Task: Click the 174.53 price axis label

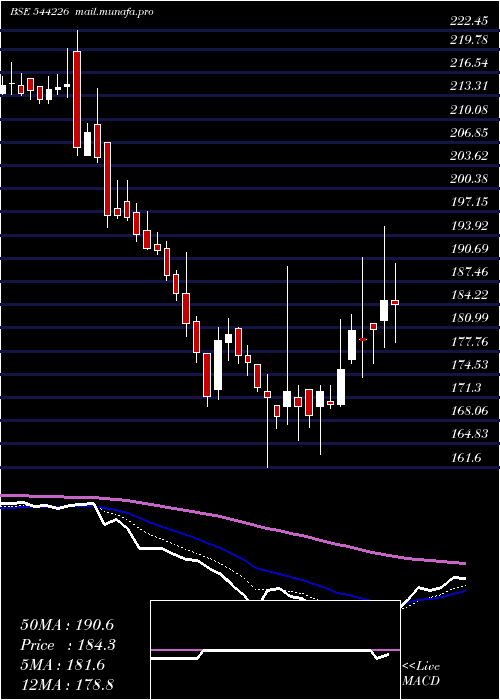Action: [469, 365]
